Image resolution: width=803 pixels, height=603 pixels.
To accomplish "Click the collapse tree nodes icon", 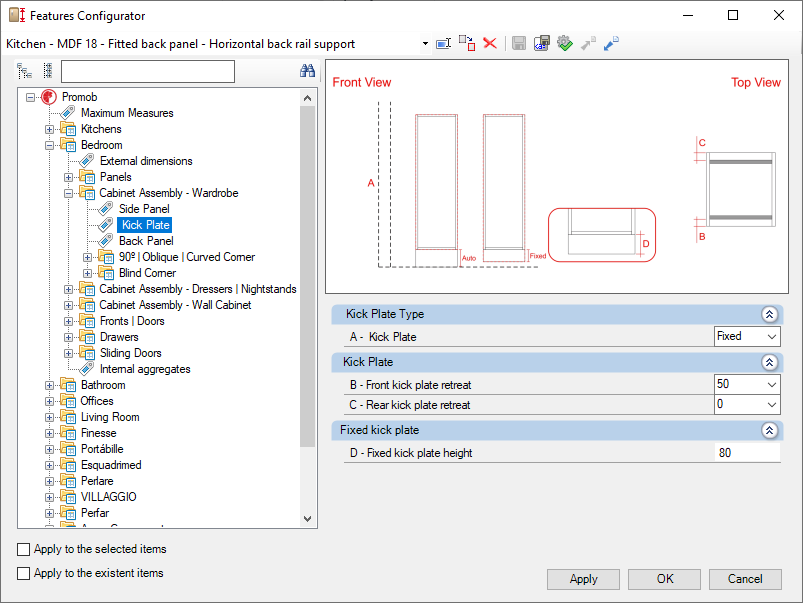I will [x=48, y=71].
